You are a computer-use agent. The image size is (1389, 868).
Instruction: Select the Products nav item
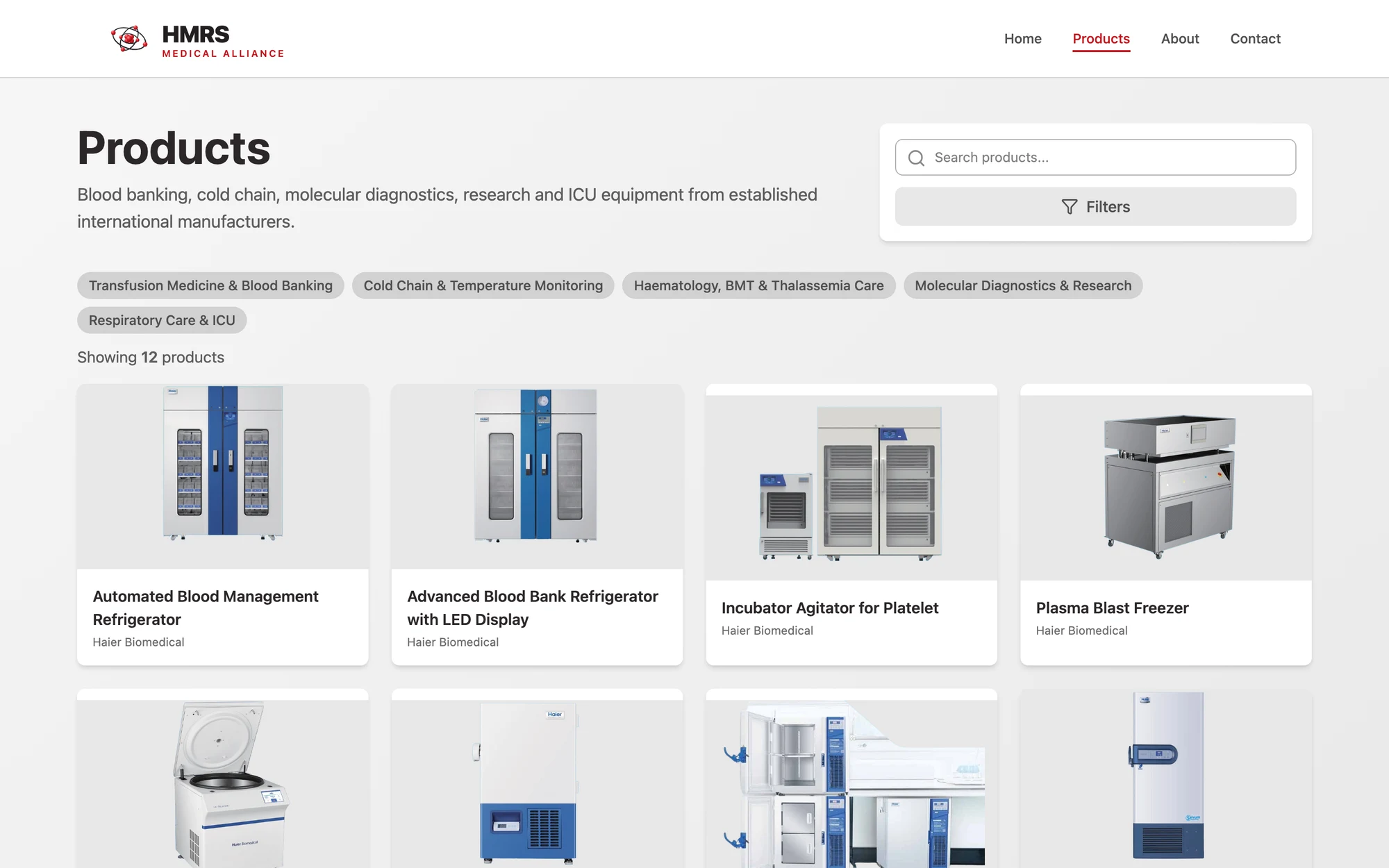point(1101,39)
